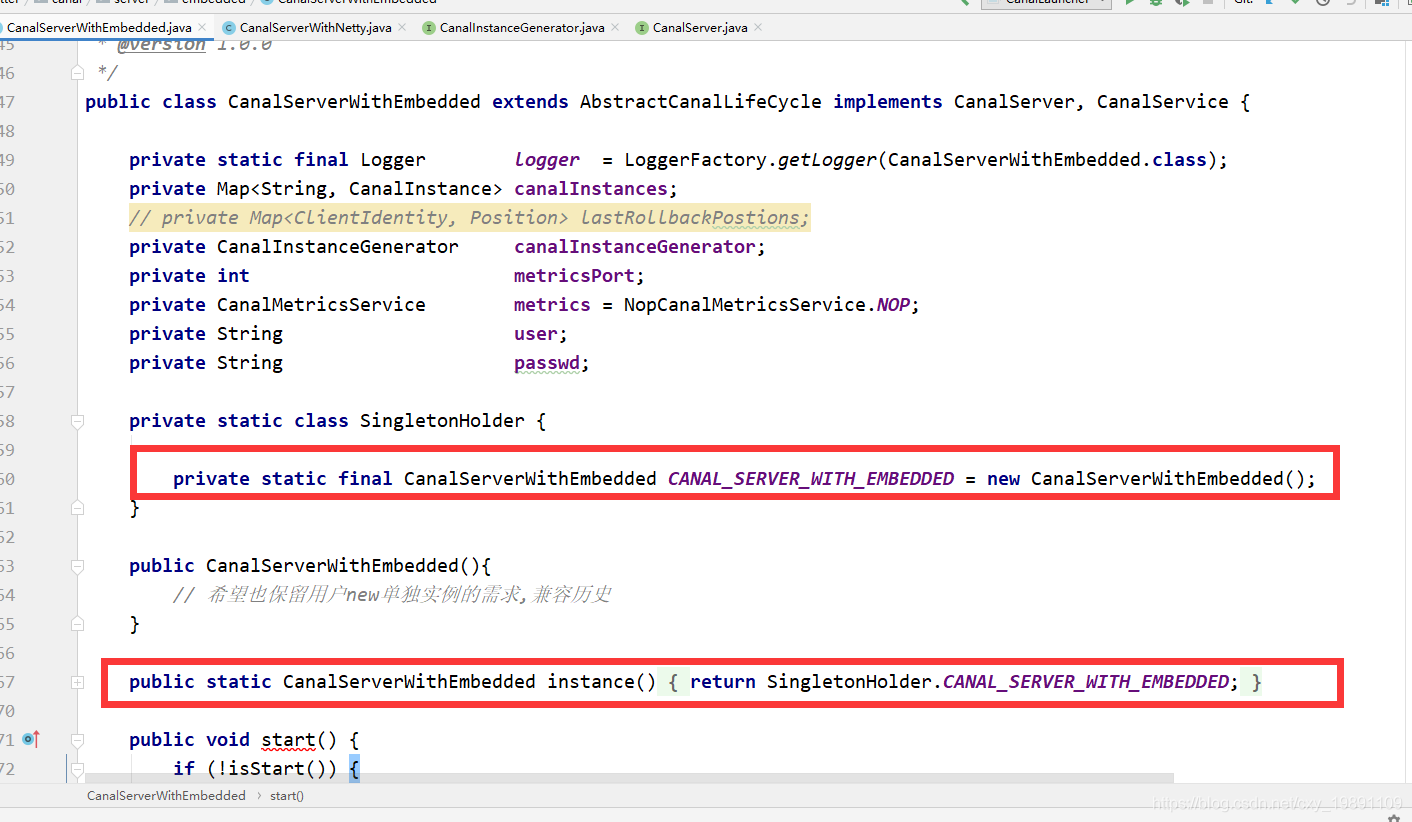
Task: Click the 'NOP' constant
Action: (x=893, y=305)
